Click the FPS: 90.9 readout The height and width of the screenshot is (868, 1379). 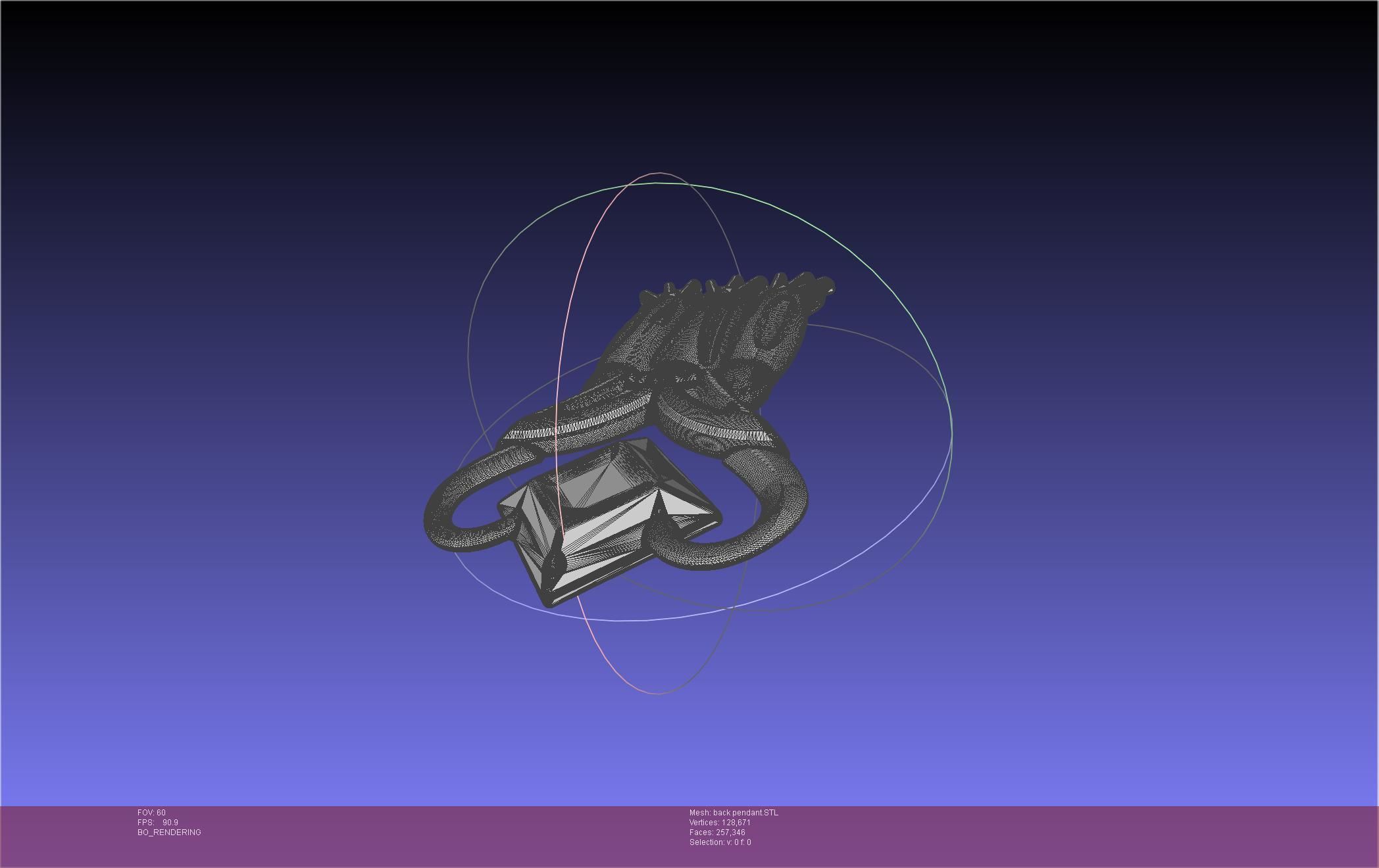tap(158, 823)
